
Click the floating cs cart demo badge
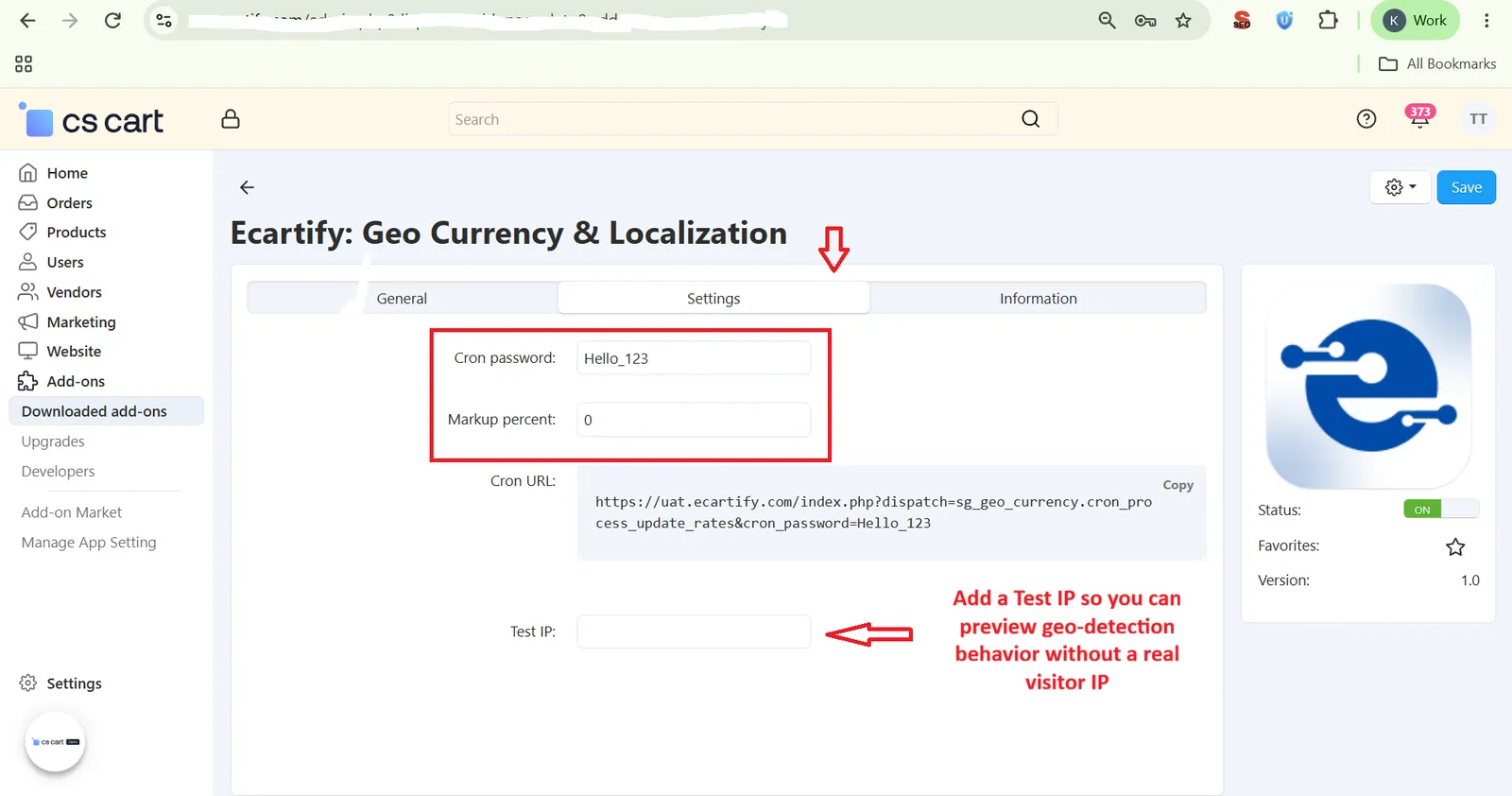click(x=55, y=742)
